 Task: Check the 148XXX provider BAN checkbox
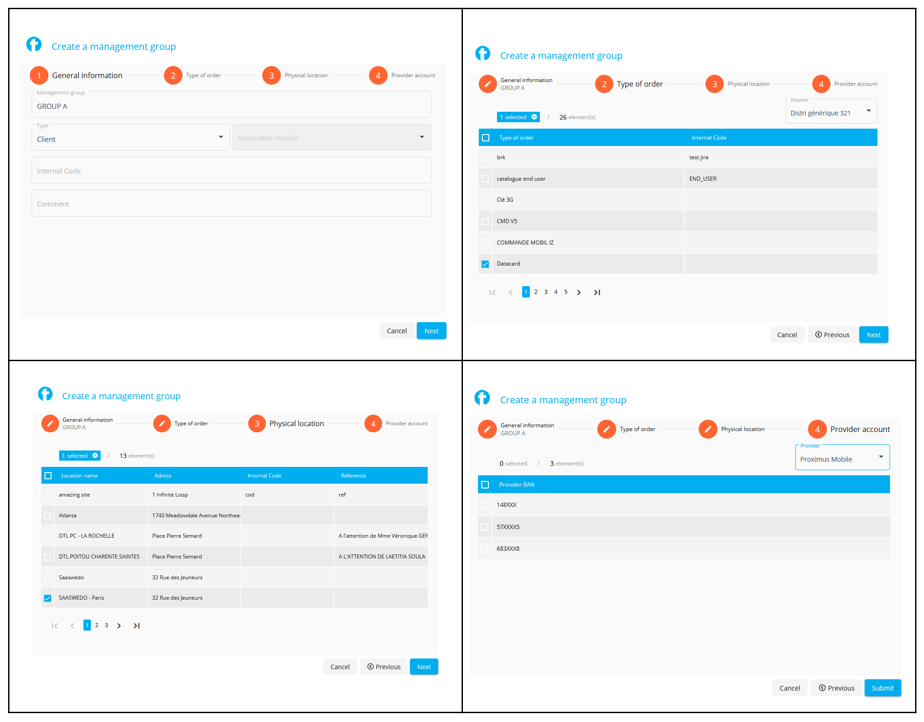click(486, 505)
